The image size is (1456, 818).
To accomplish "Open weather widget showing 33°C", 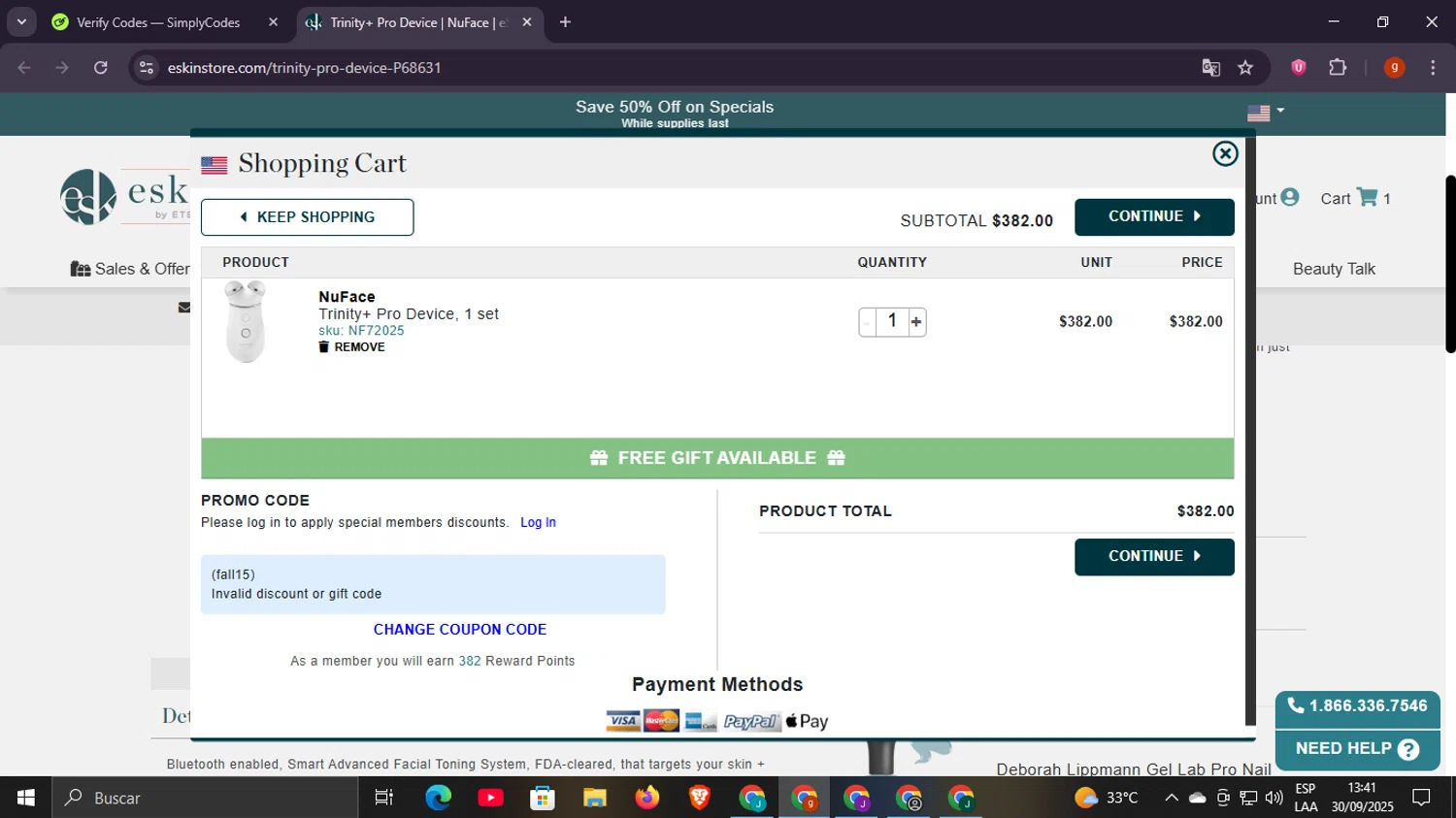I will coord(1107,798).
